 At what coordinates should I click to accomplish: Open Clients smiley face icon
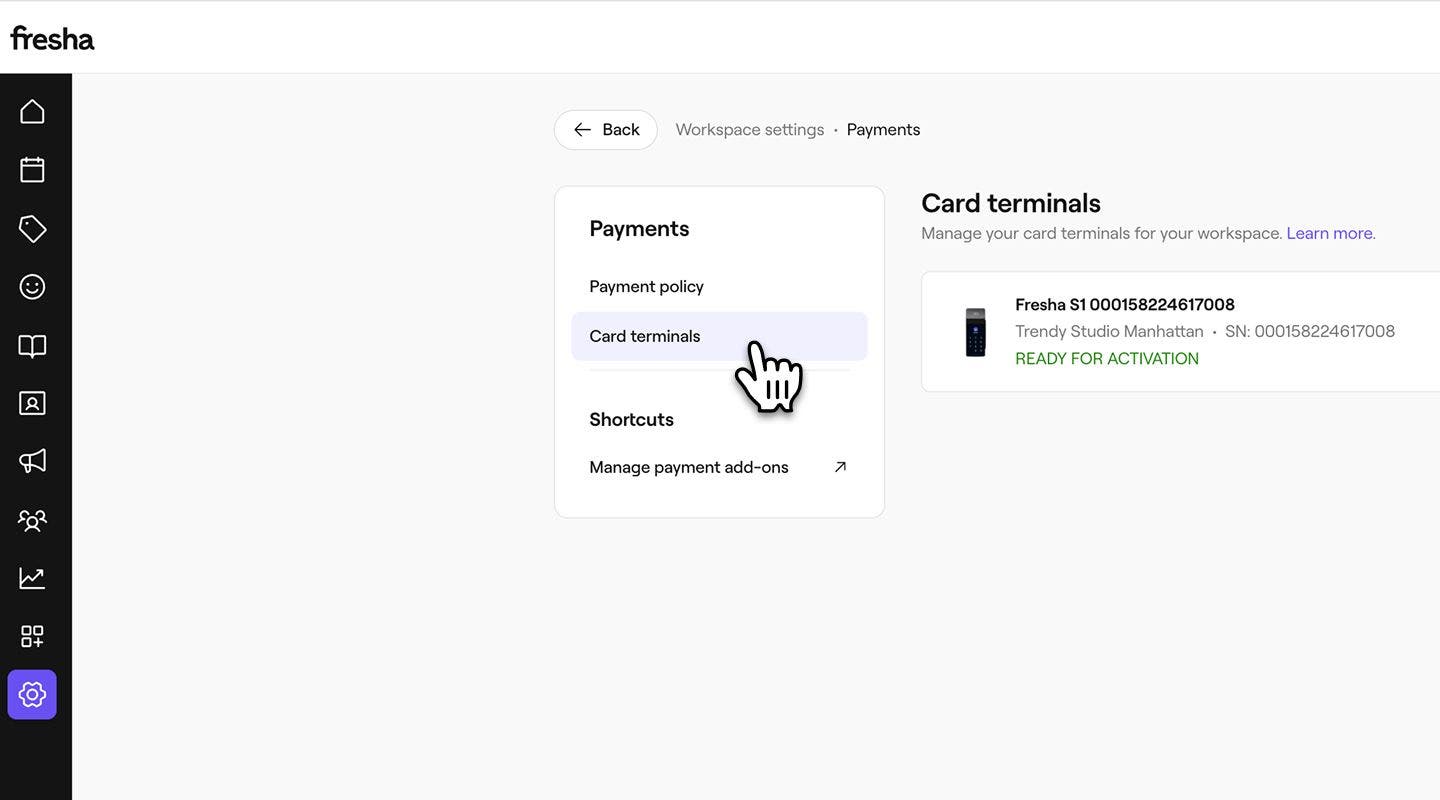pyautogui.click(x=32, y=287)
